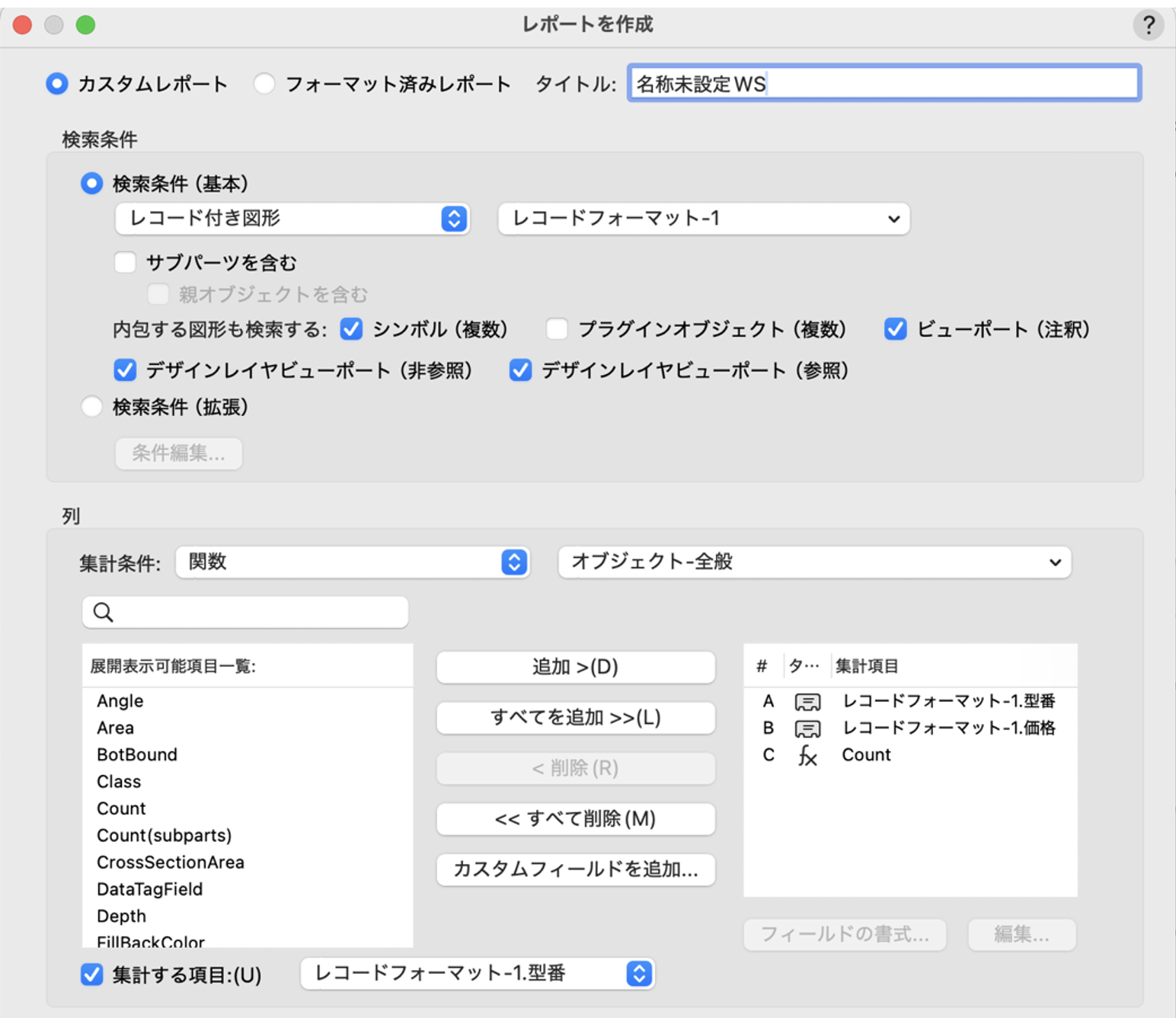Check プラグインオブジェクト (複数) checkbox
Image resolution: width=1176 pixels, height=1018 pixels.
pos(557,329)
